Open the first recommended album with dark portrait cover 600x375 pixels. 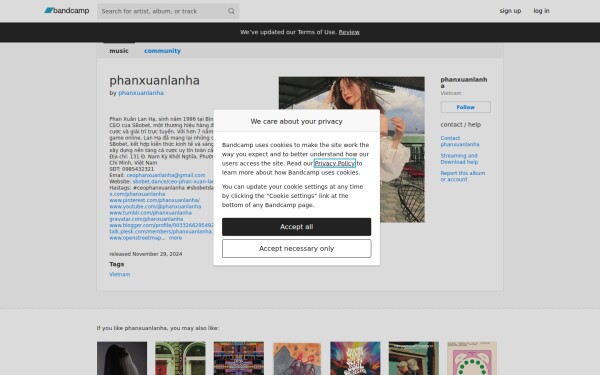point(122,359)
